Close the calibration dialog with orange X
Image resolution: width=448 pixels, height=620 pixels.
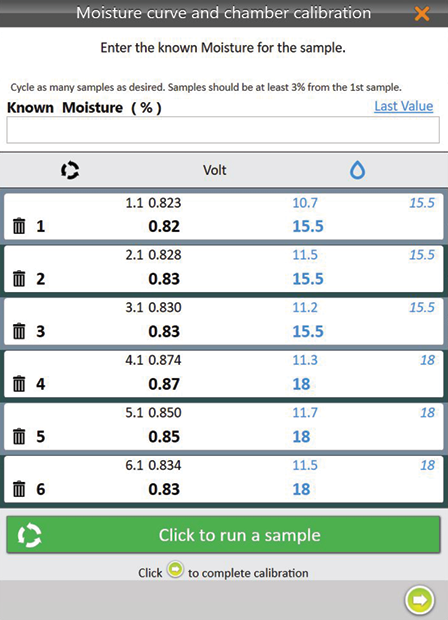[422, 14]
